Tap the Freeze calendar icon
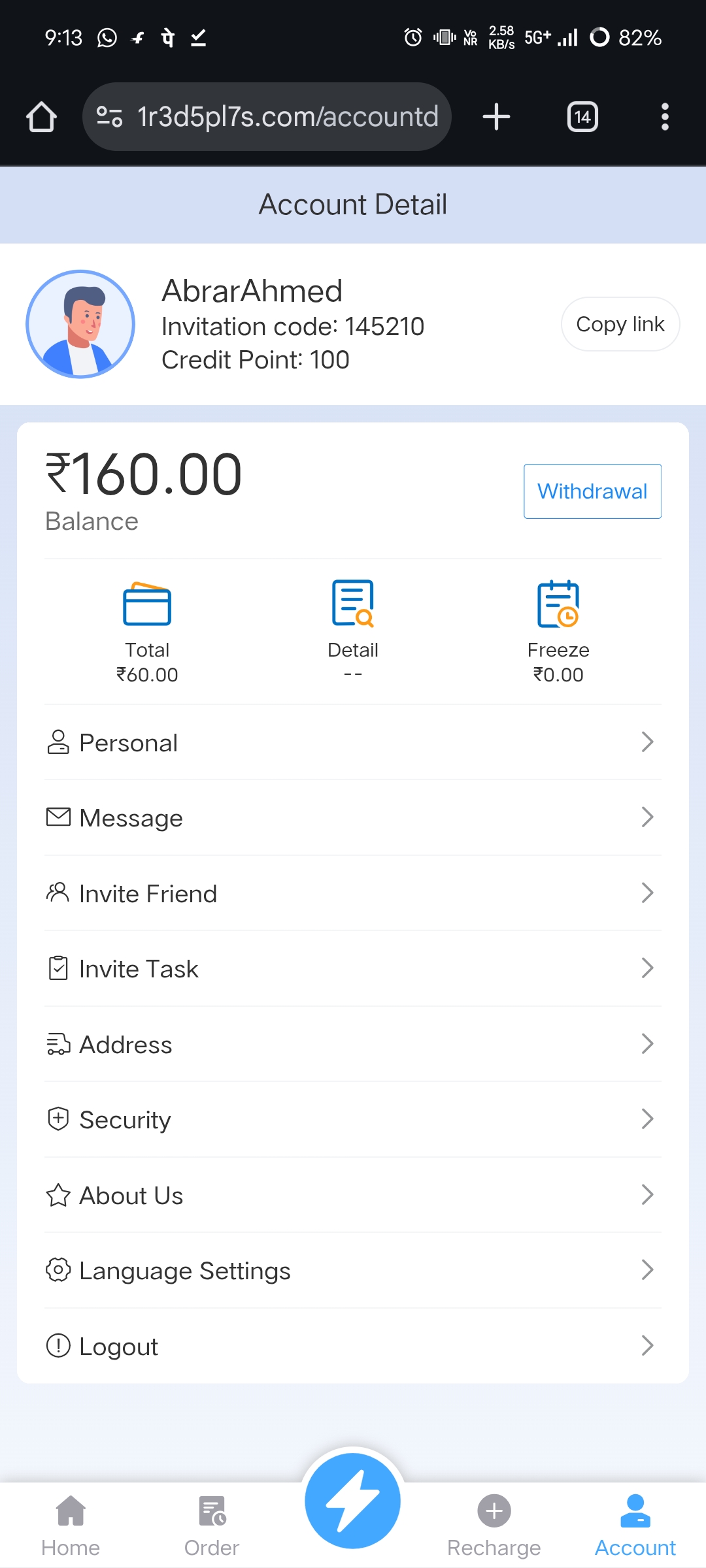Viewport: 706px width, 1568px height. pos(558,603)
